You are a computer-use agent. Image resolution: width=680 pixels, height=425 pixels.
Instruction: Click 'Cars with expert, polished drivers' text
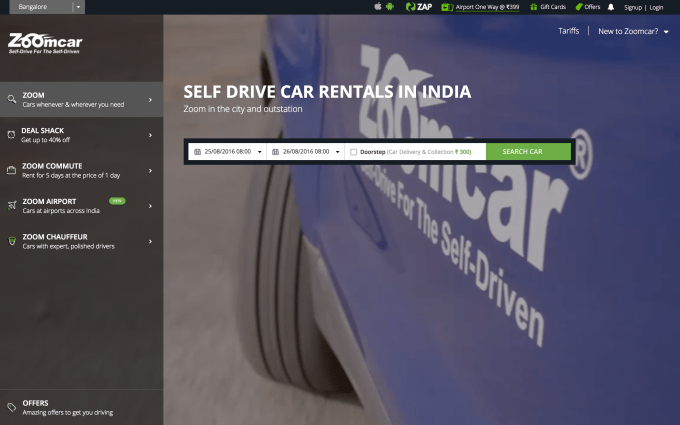(69, 246)
